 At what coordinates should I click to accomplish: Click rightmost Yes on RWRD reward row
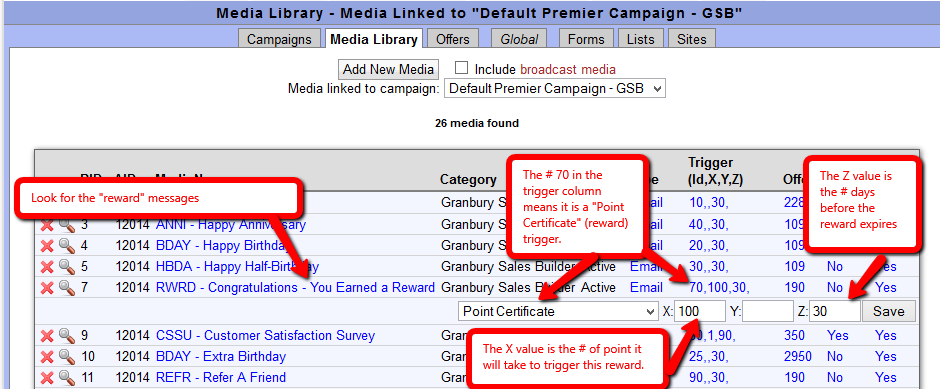(886, 288)
